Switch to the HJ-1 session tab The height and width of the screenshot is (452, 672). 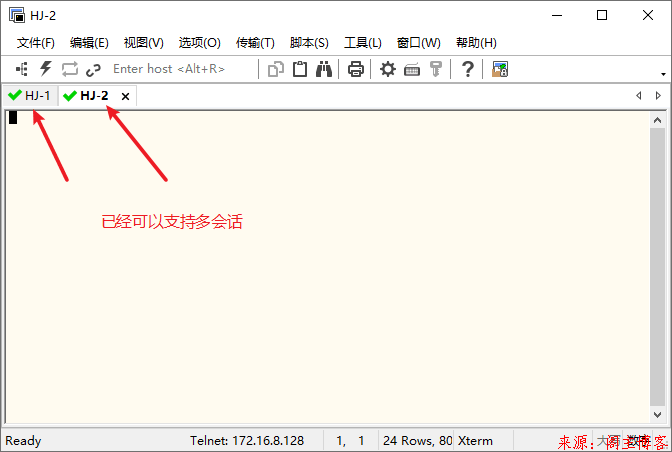(30, 96)
